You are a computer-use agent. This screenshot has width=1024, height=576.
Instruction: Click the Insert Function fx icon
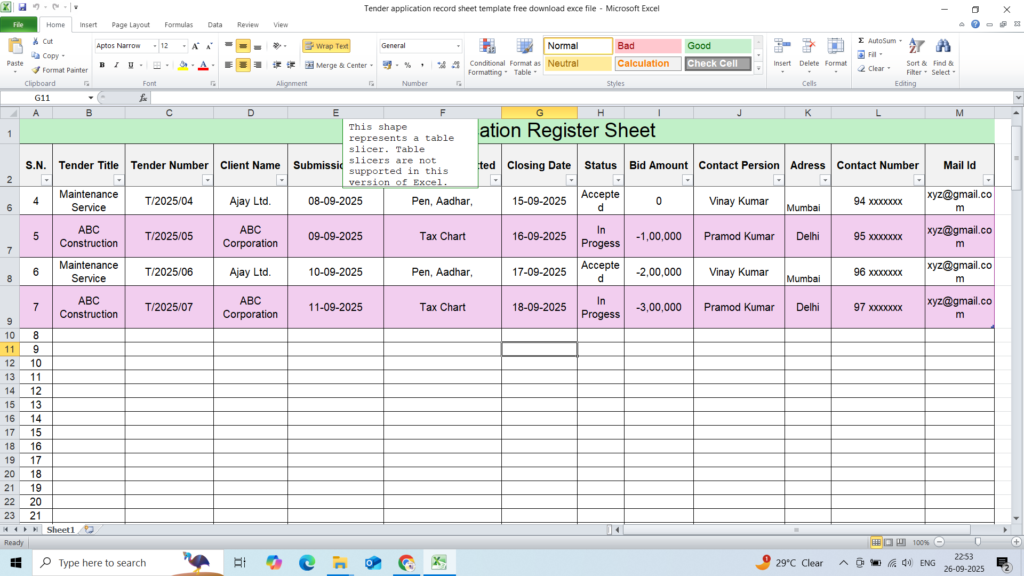tap(143, 98)
